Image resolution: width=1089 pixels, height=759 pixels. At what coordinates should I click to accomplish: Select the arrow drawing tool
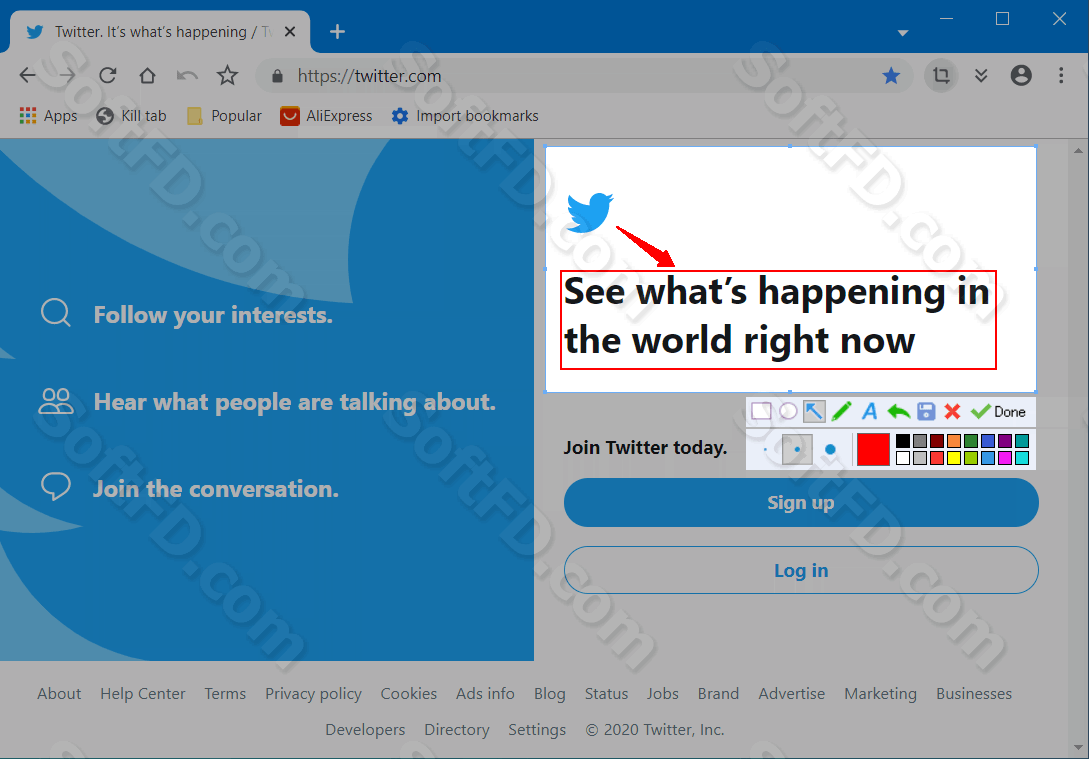(814, 412)
